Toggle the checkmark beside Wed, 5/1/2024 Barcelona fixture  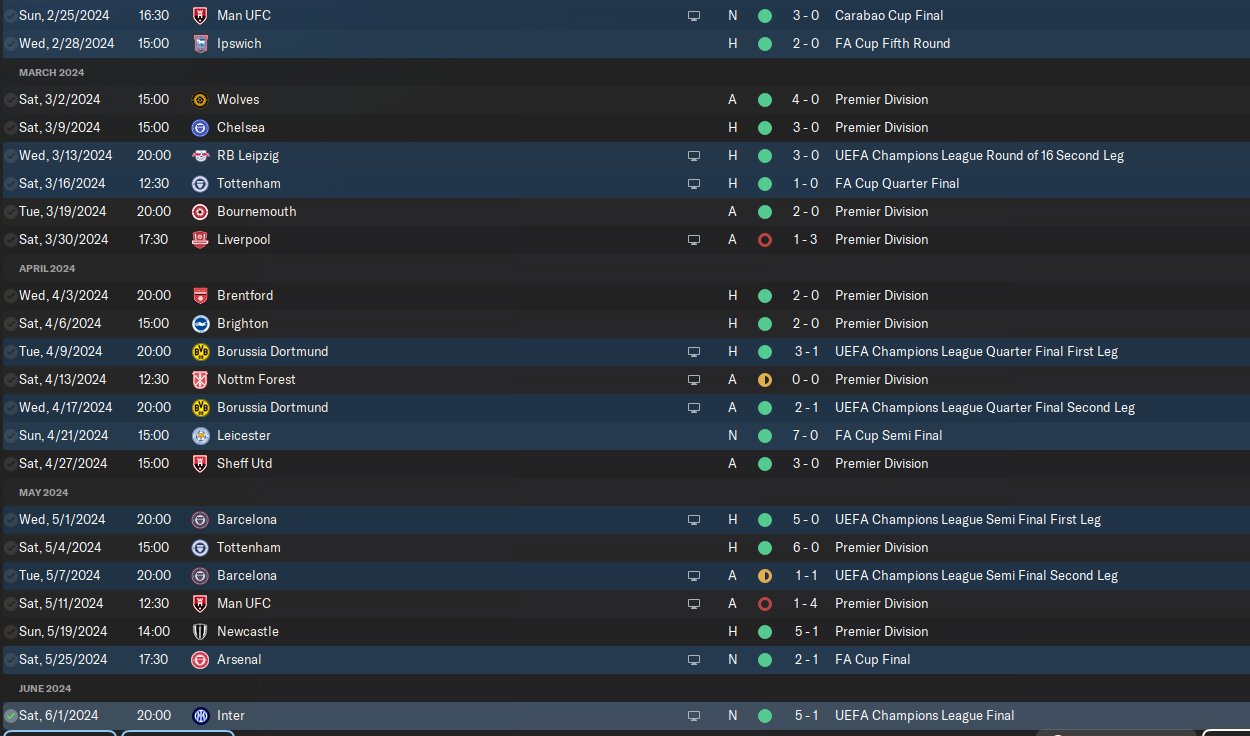[11, 520]
